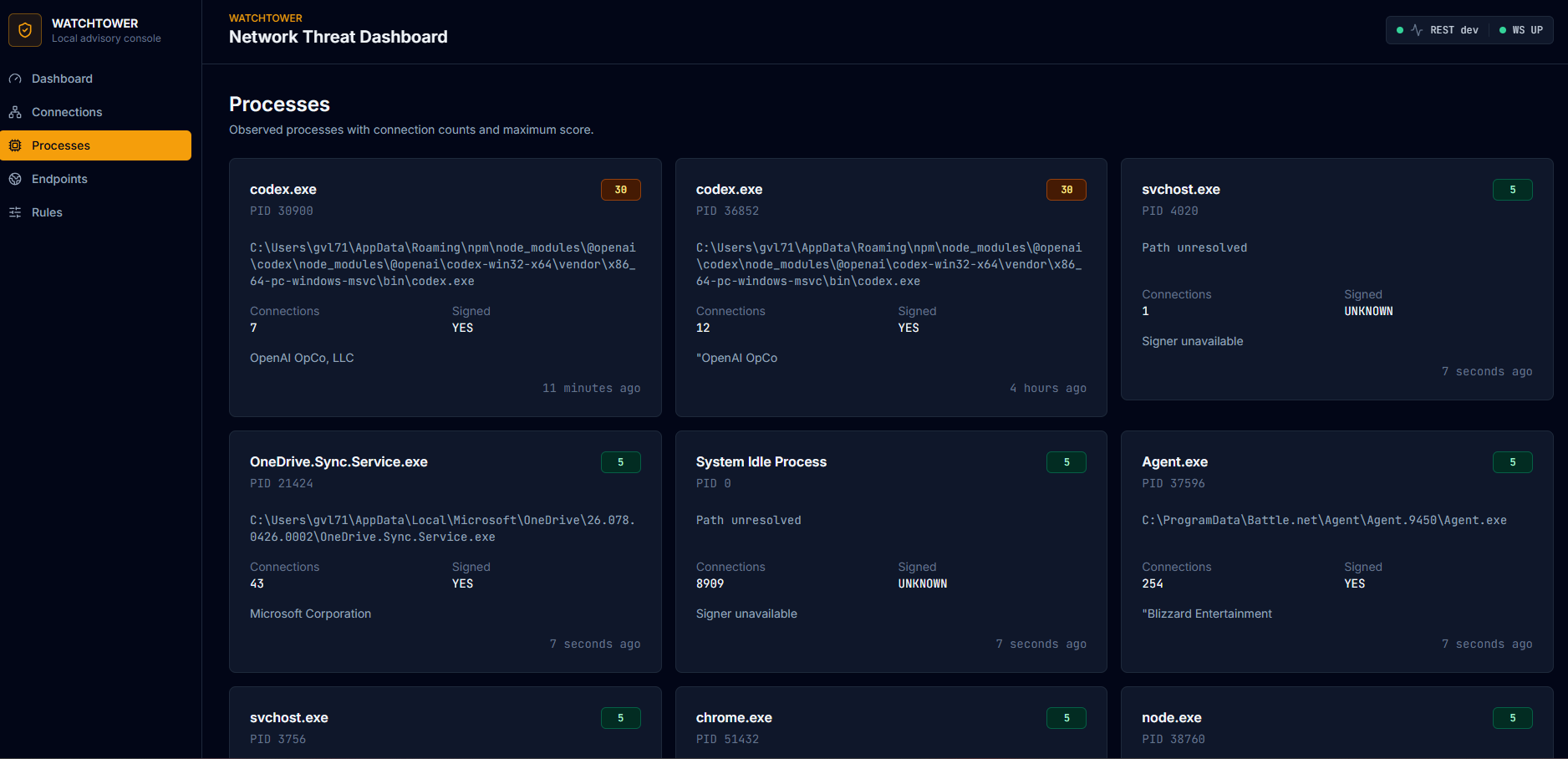Click the OneDrive.Sync.Service.exe file path
This screenshot has width=1568, height=759.
pos(443,529)
